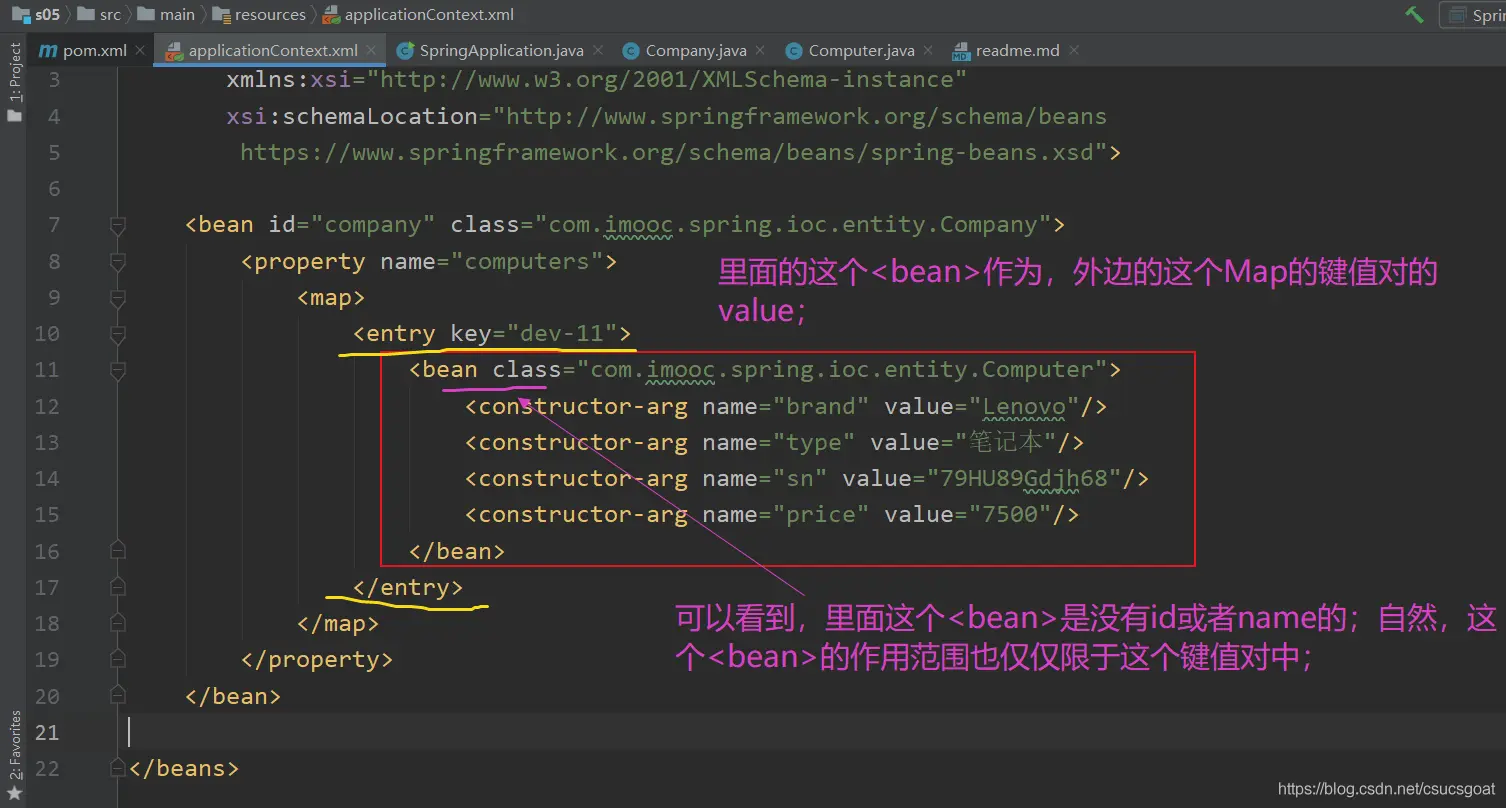This screenshot has width=1506, height=808.
Task: Click the green Build Project hammer icon
Action: (1414, 14)
